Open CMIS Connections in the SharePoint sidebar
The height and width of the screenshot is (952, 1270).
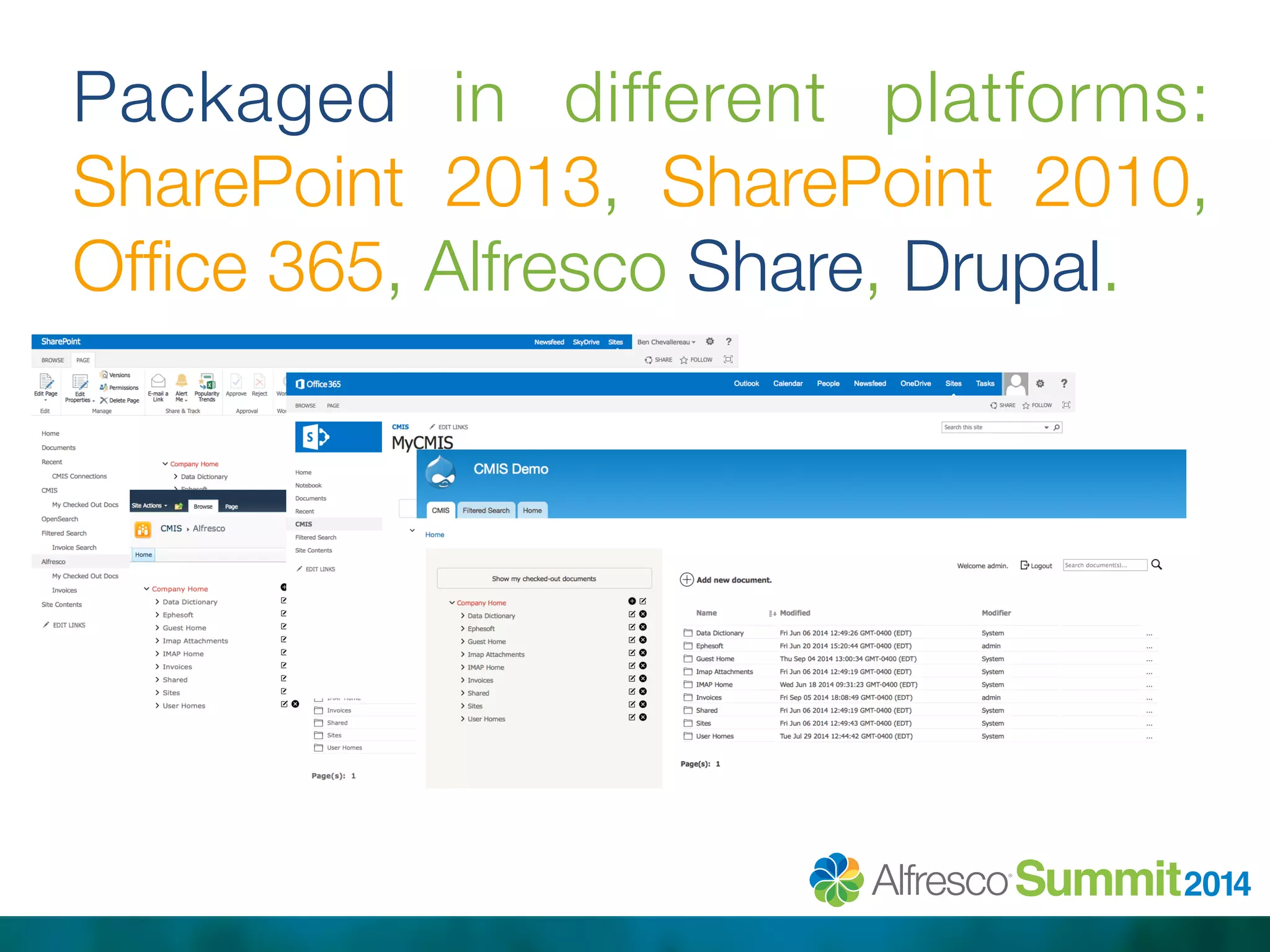pos(79,476)
